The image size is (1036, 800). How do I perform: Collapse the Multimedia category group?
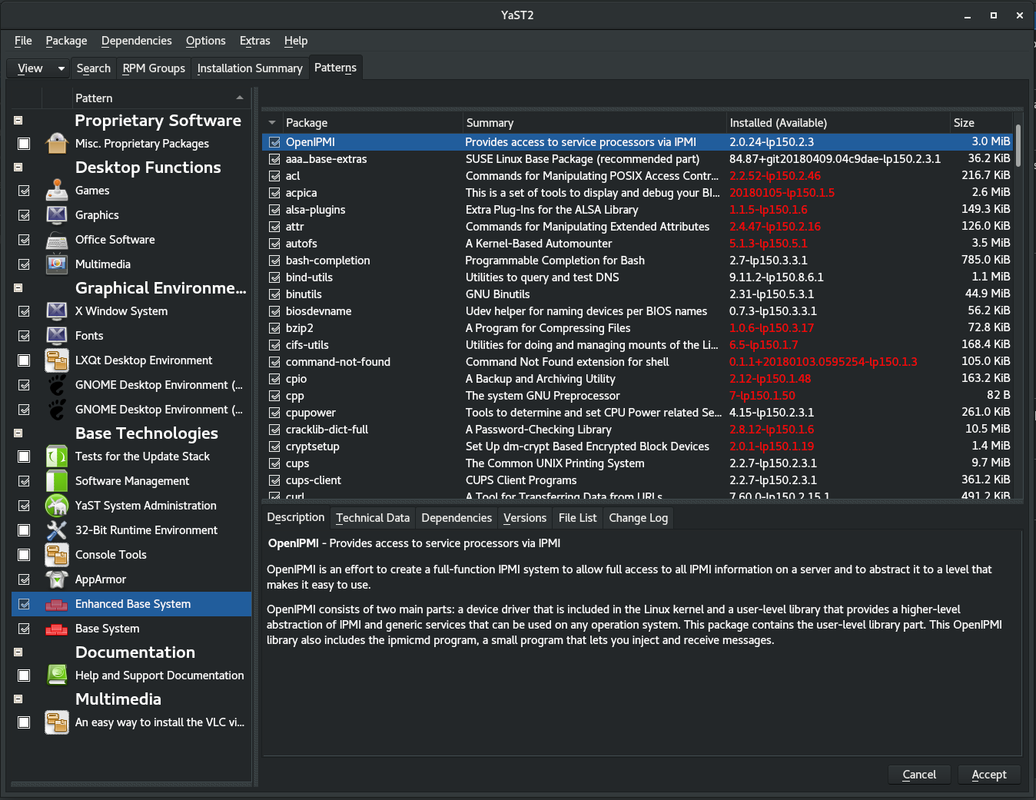18,699
